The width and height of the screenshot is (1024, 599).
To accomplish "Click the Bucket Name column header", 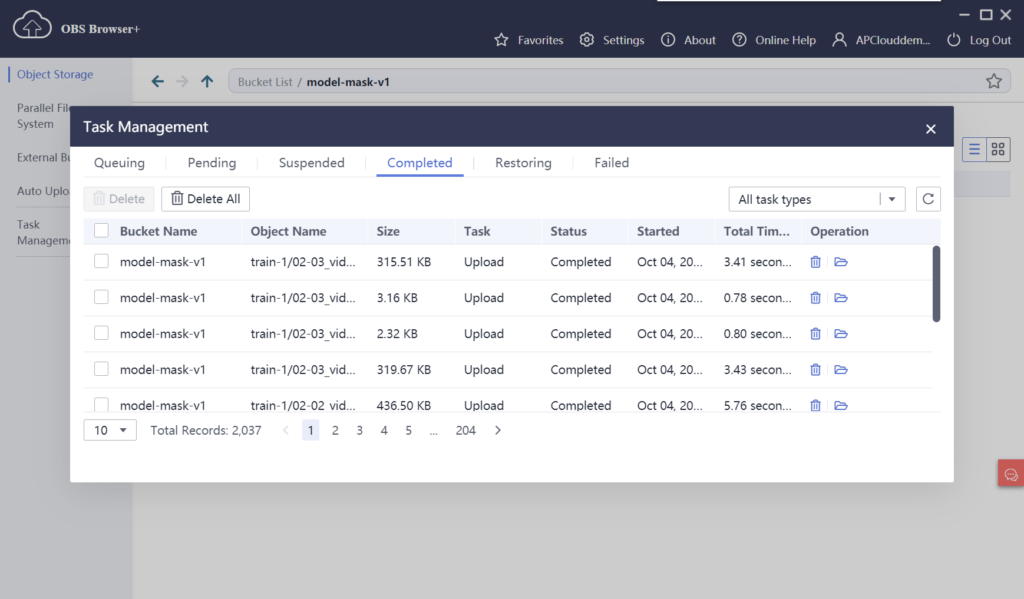I will coord(158,231).
